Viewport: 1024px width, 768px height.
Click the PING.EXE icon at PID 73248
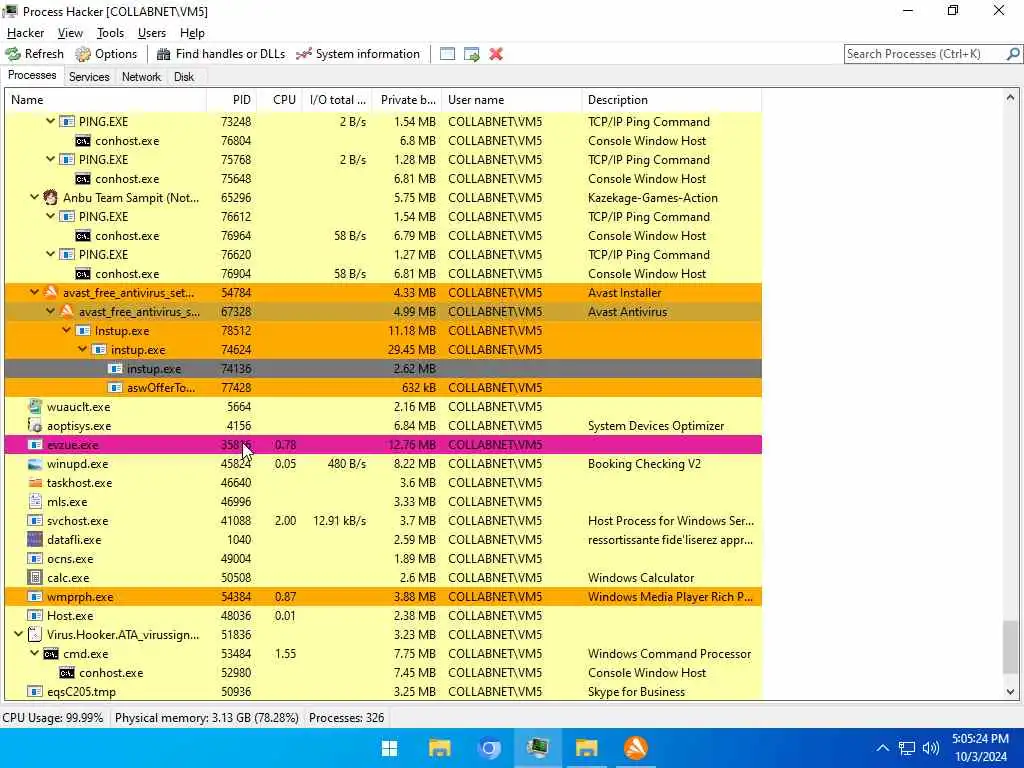coord(67,122)
